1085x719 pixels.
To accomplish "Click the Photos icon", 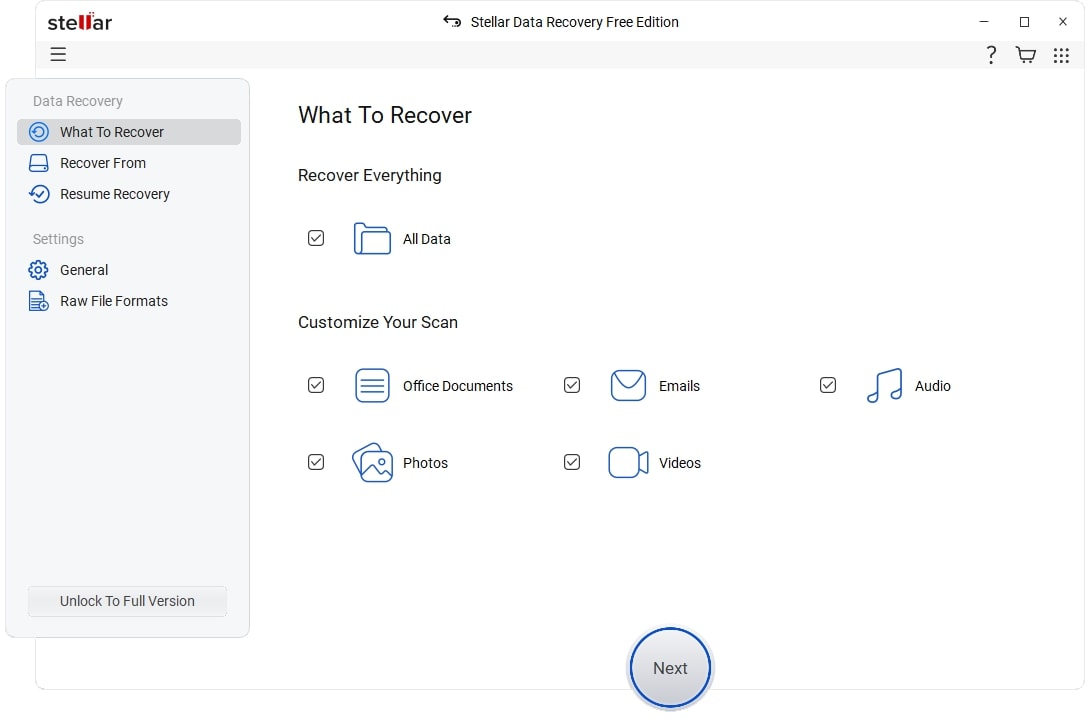I will point(372,462).
